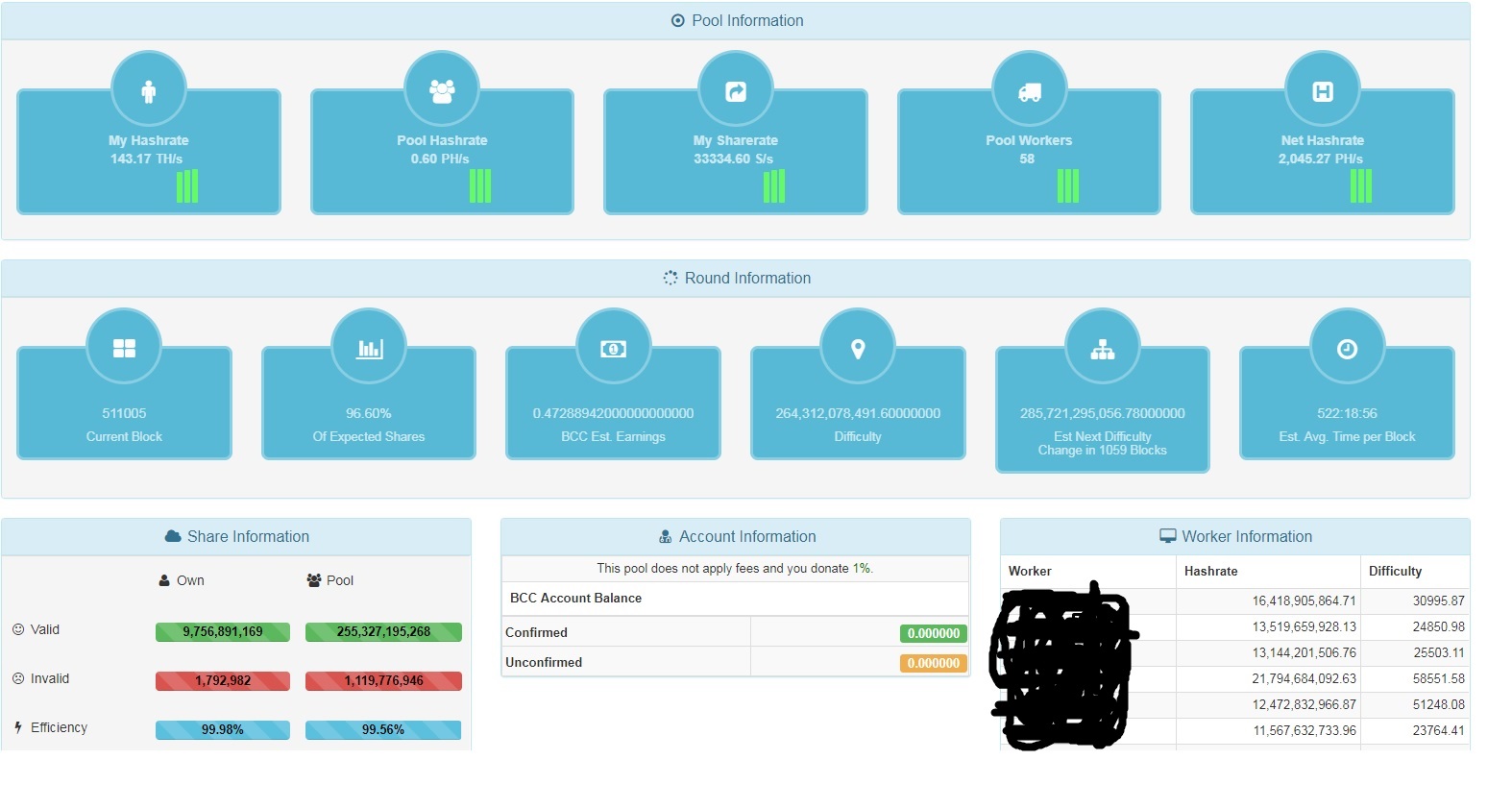Click the Net Hashrate H icon
The image size is (1512, 809).
[1323, 91]
